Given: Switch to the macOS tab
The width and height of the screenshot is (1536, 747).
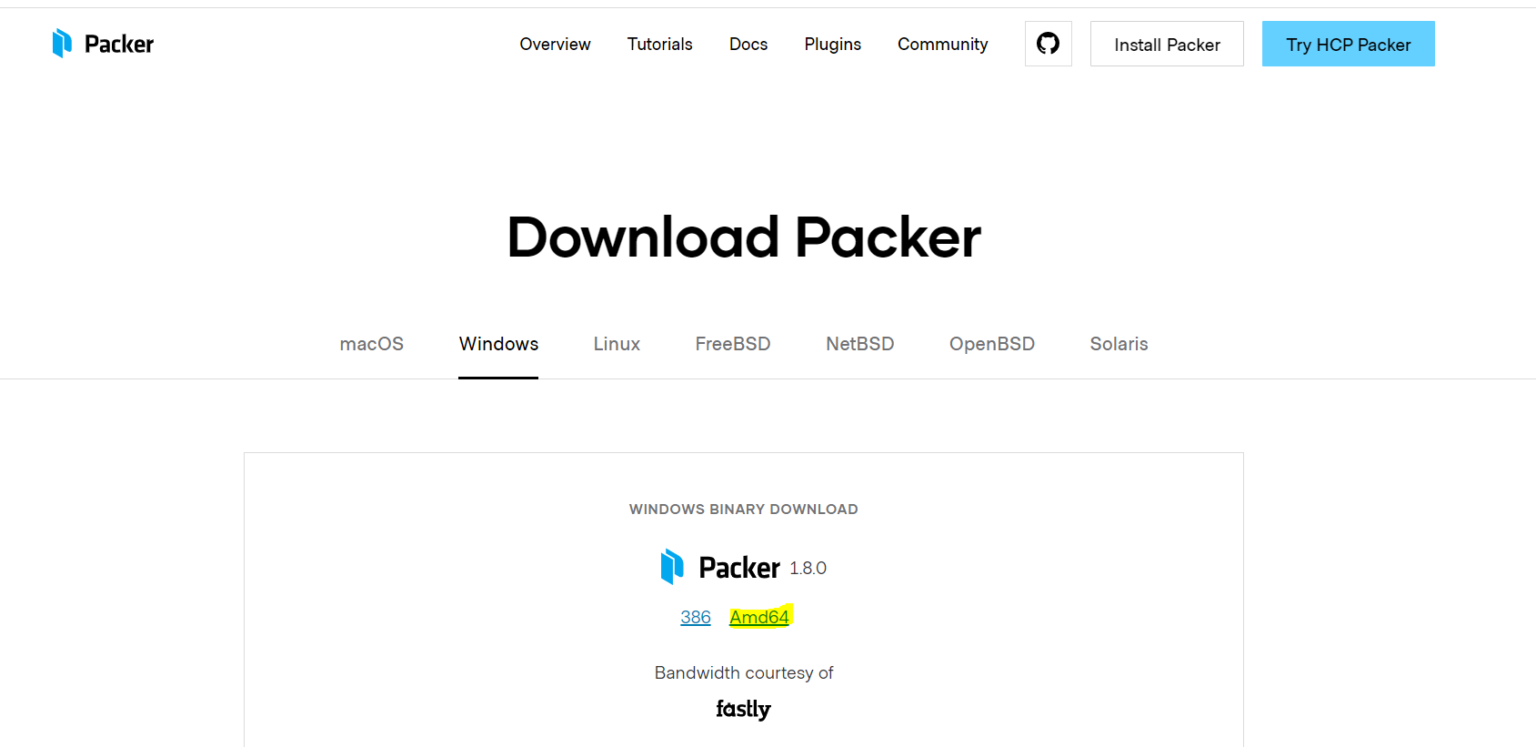Looking at the screenshot, I should (372, 344).
